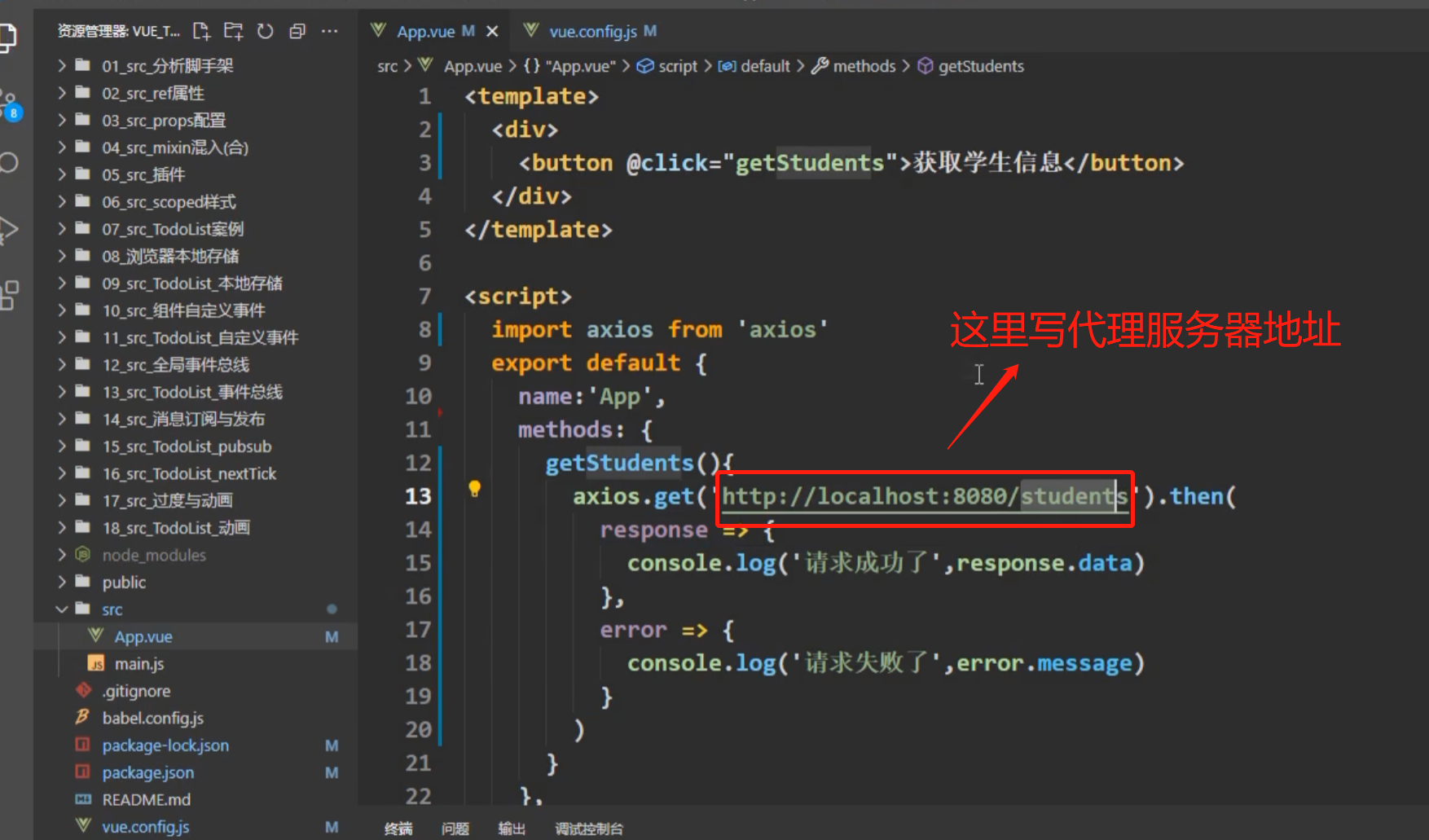
Task: Open Source Control view with badge 8
Action: point(10,104)
